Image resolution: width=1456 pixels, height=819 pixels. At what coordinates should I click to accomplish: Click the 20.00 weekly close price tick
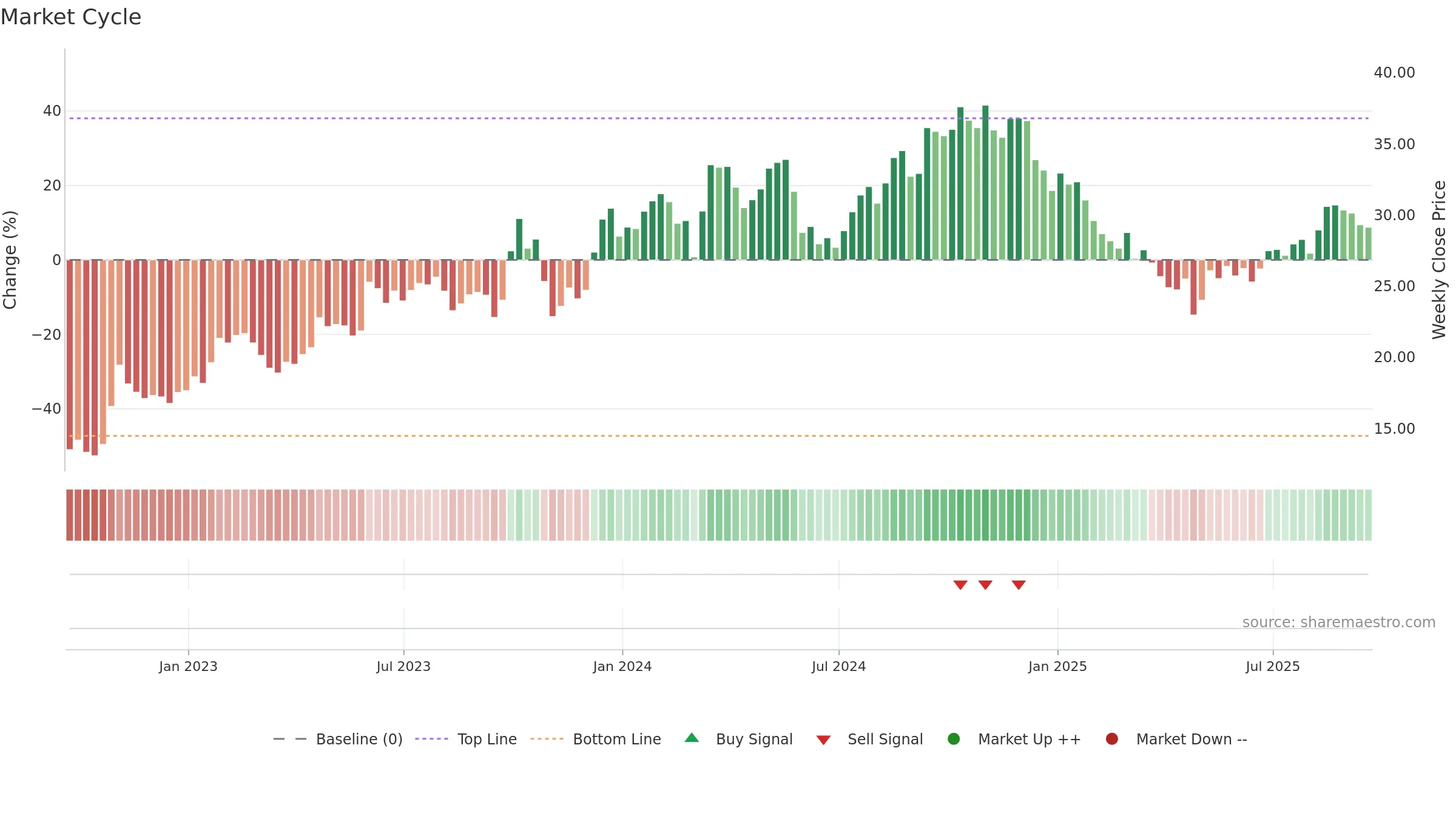pos(1394,357)
